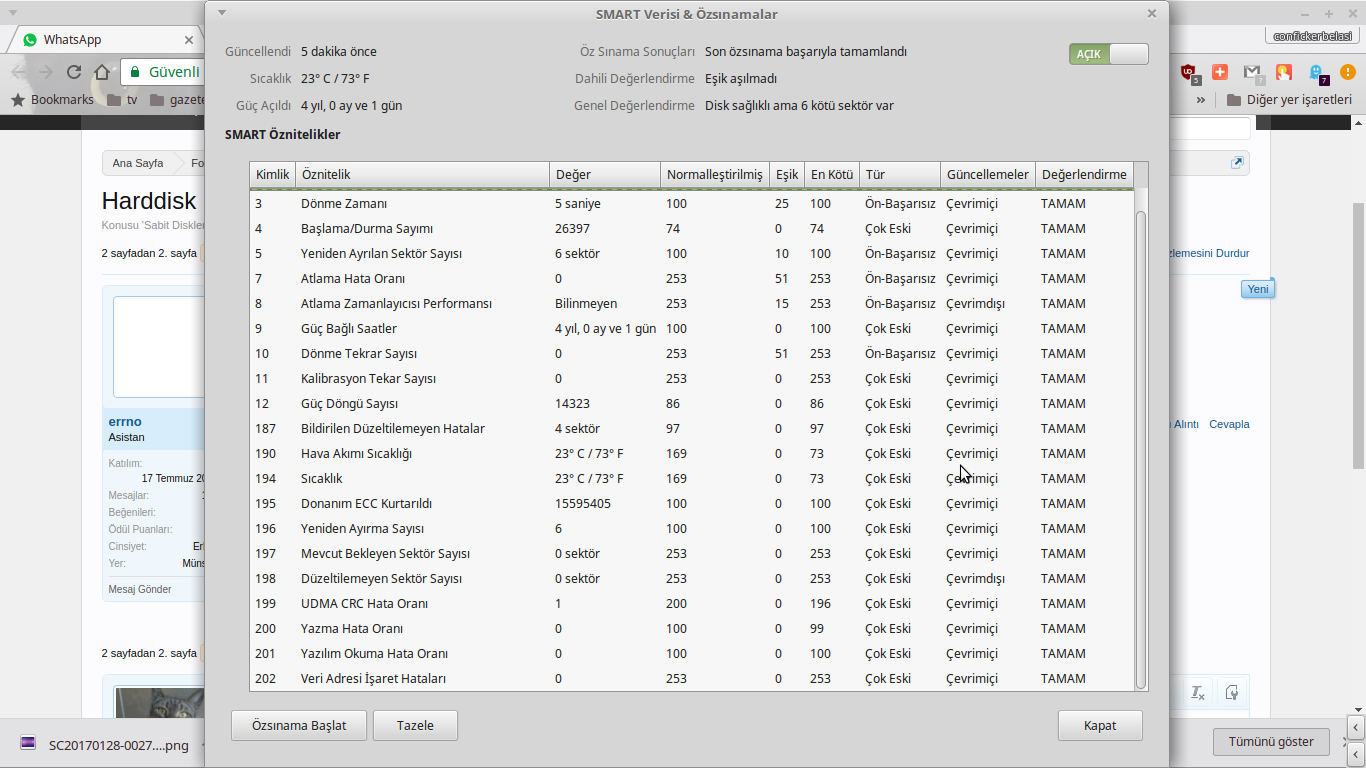Sort attributes by Değerlendirme column header
Viewport: 1366px width, 768px height.
point(1084,175)
